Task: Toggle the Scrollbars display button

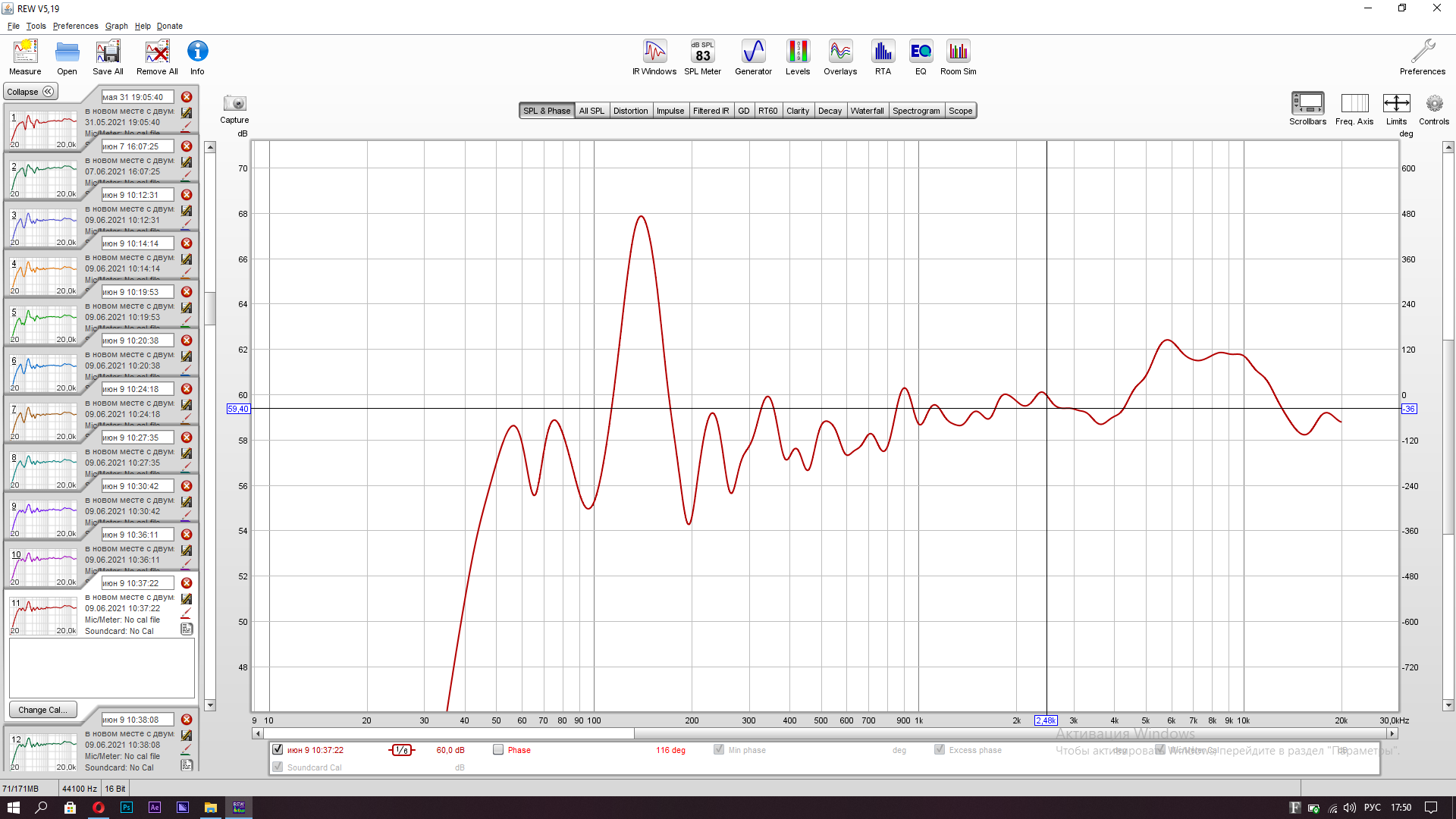Action: [1307, 104]
